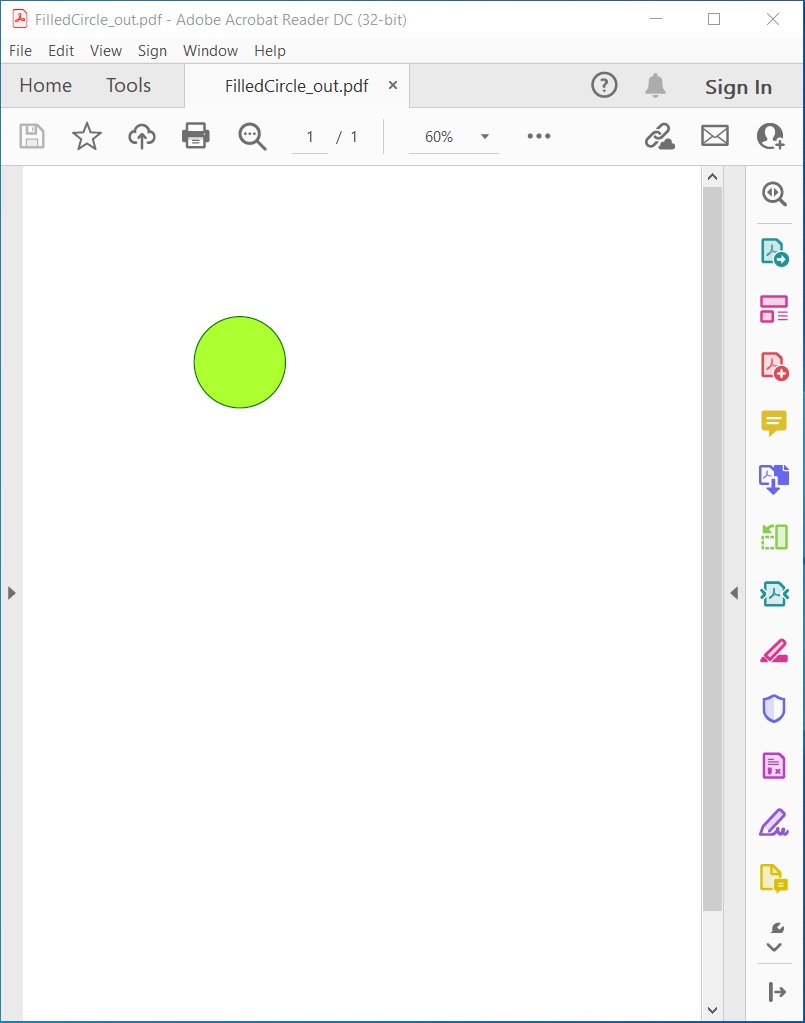The image size is (805, 1023).
Task: Select the Fill & Sign tool
Action: (x=774, y=822)
